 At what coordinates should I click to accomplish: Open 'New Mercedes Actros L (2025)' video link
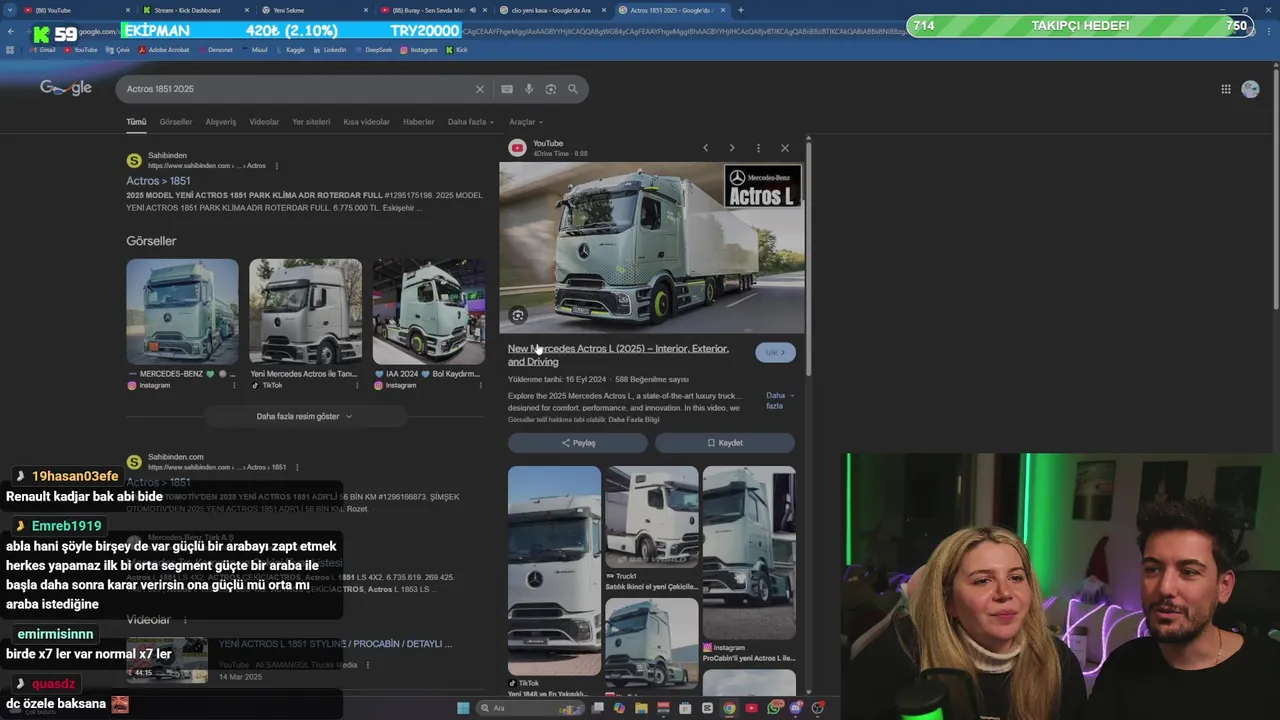(x=618, y=355)
